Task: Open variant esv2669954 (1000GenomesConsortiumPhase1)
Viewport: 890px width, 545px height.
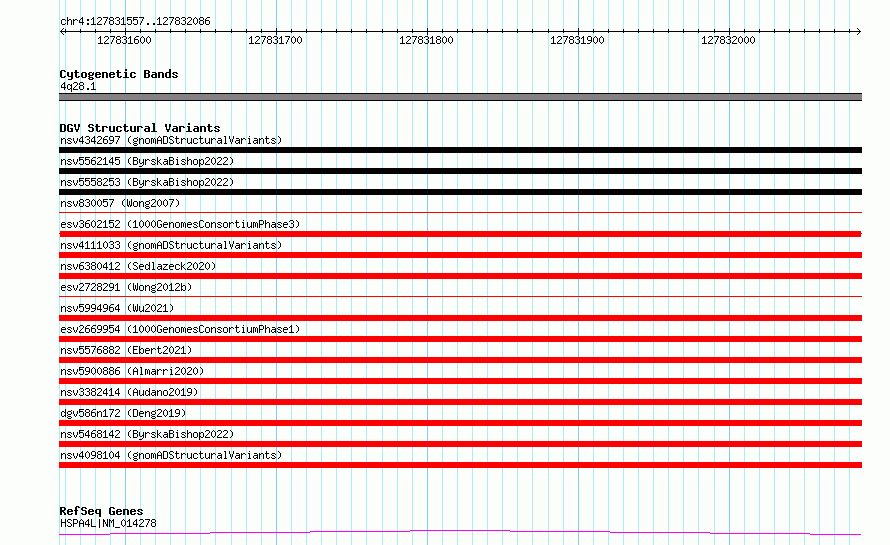Action: [x=180, y=329]
